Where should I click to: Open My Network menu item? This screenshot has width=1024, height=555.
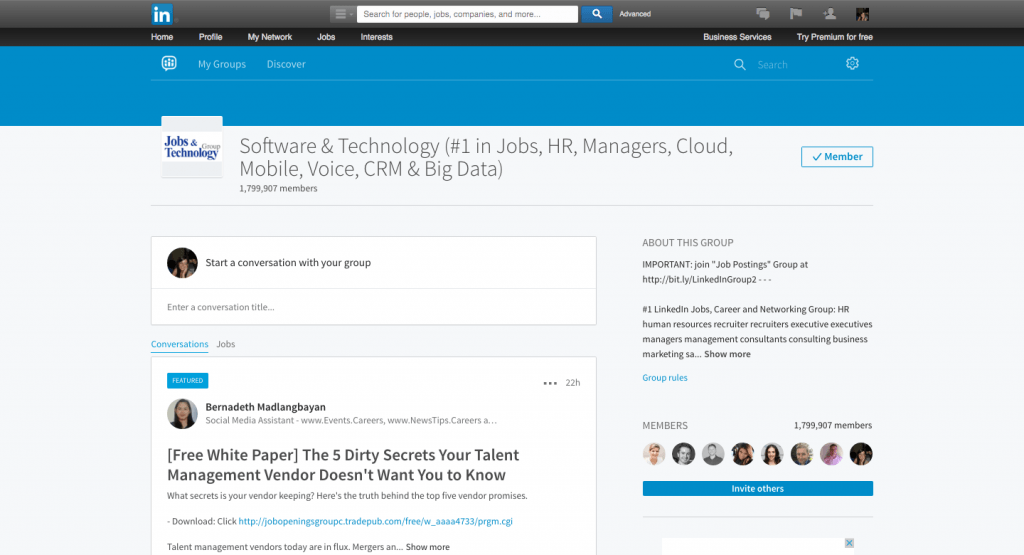270,37
